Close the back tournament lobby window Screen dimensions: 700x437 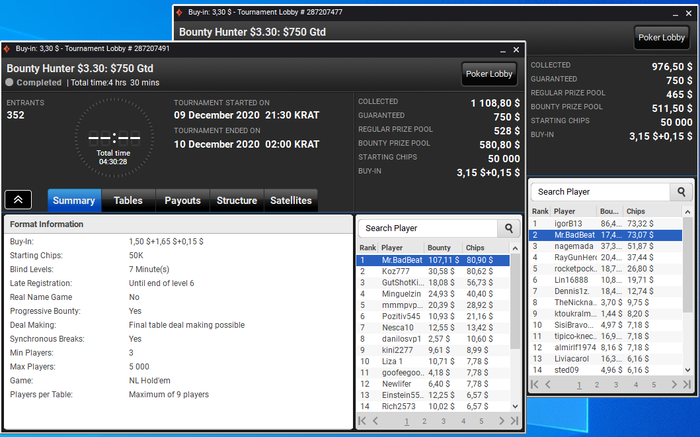[688, 13]
